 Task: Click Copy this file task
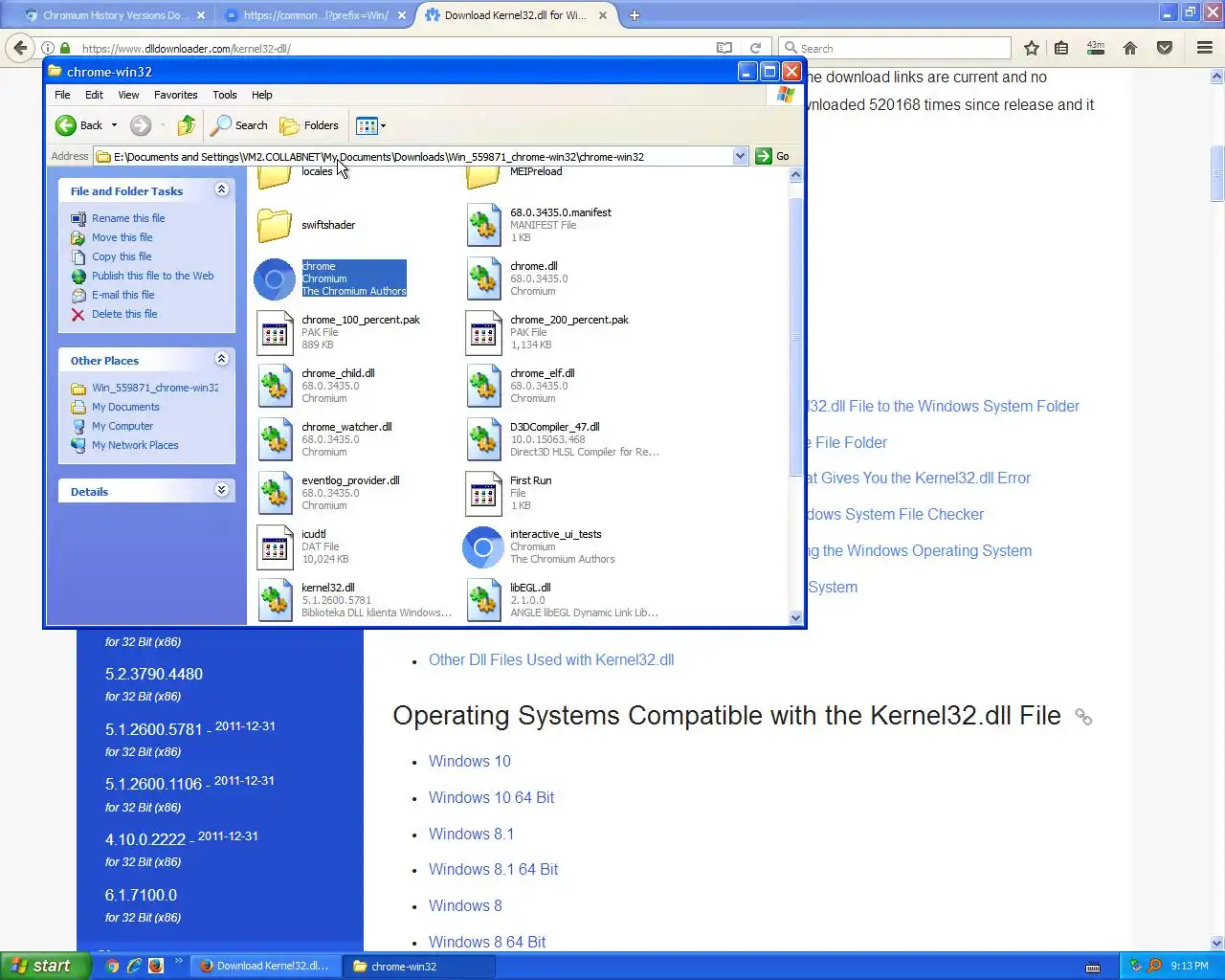[122, 256]
